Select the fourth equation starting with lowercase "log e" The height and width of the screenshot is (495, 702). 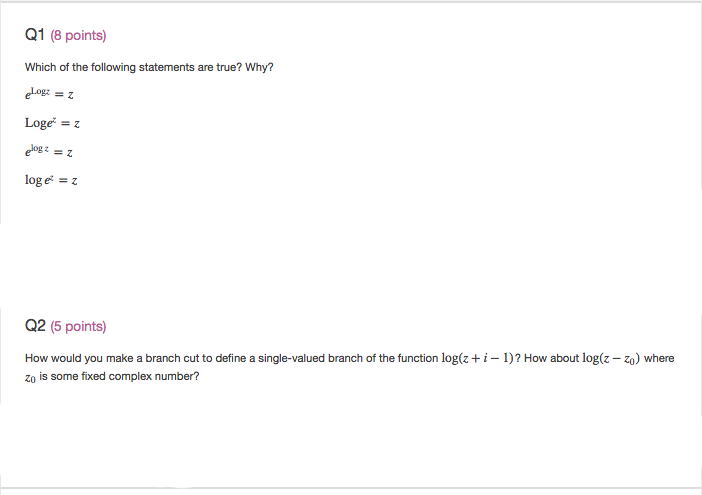[x=52, y=181]
